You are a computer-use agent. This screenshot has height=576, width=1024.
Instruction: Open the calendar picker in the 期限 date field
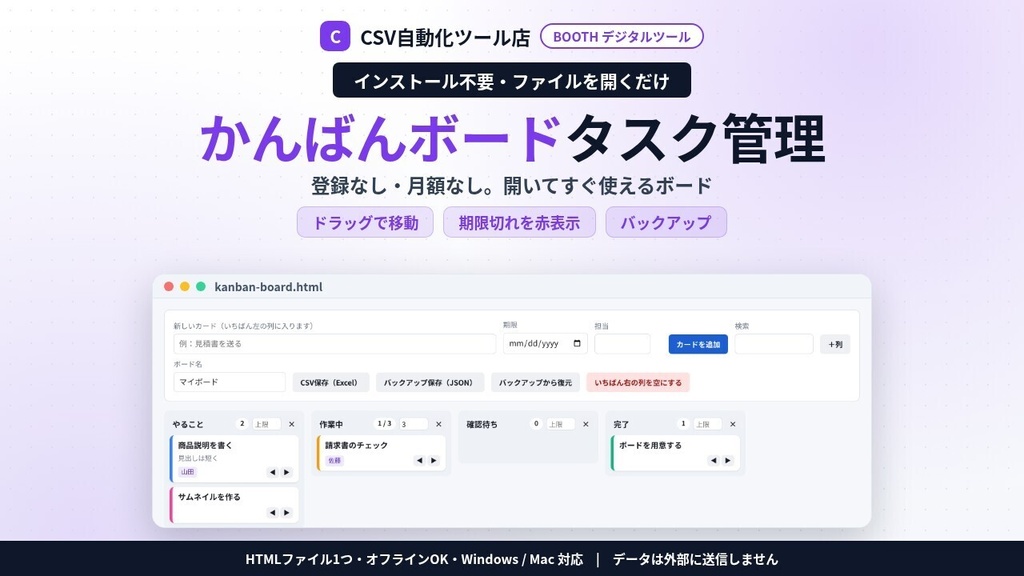coord(577,344)
